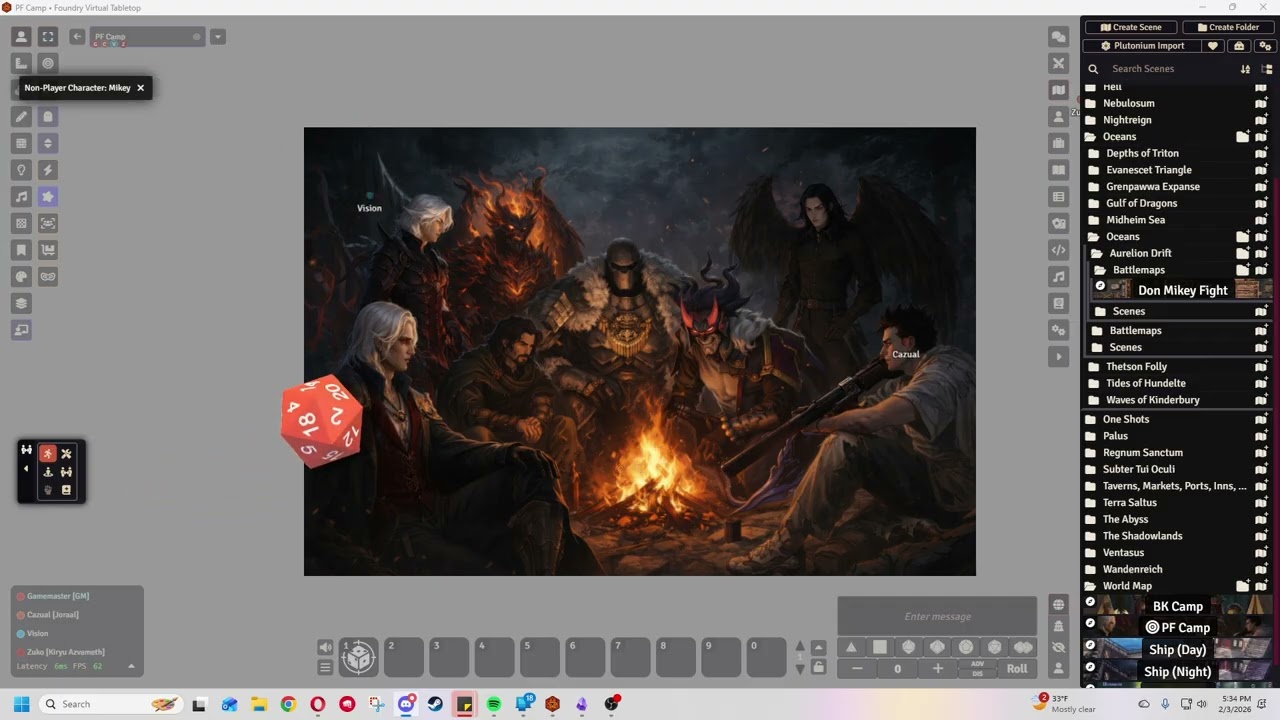The width and height of the screenshot is (1280, 720).
Task: Open the scene navigation dropdown arrow
Action: 218,37
